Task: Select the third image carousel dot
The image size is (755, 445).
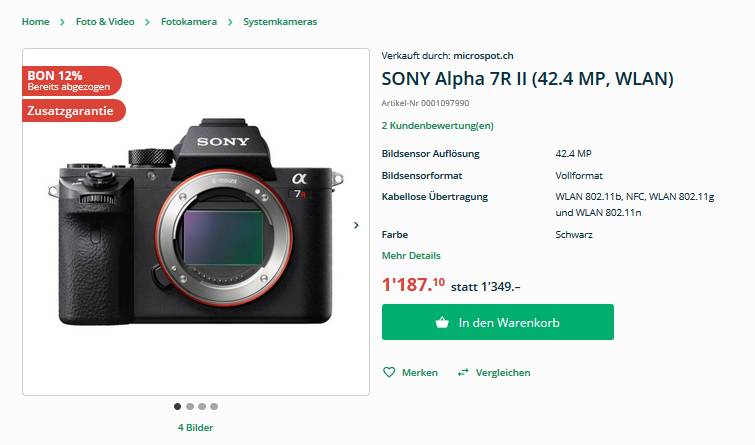Action: pyautogui.click(x=202, y=406)
